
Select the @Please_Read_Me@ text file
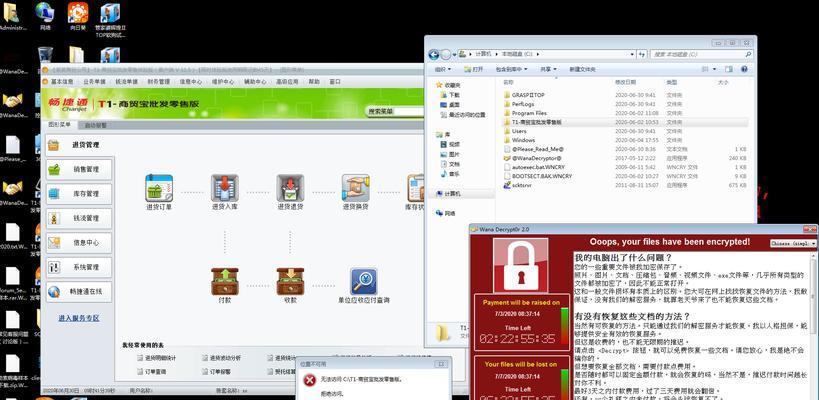coord(625,149)
